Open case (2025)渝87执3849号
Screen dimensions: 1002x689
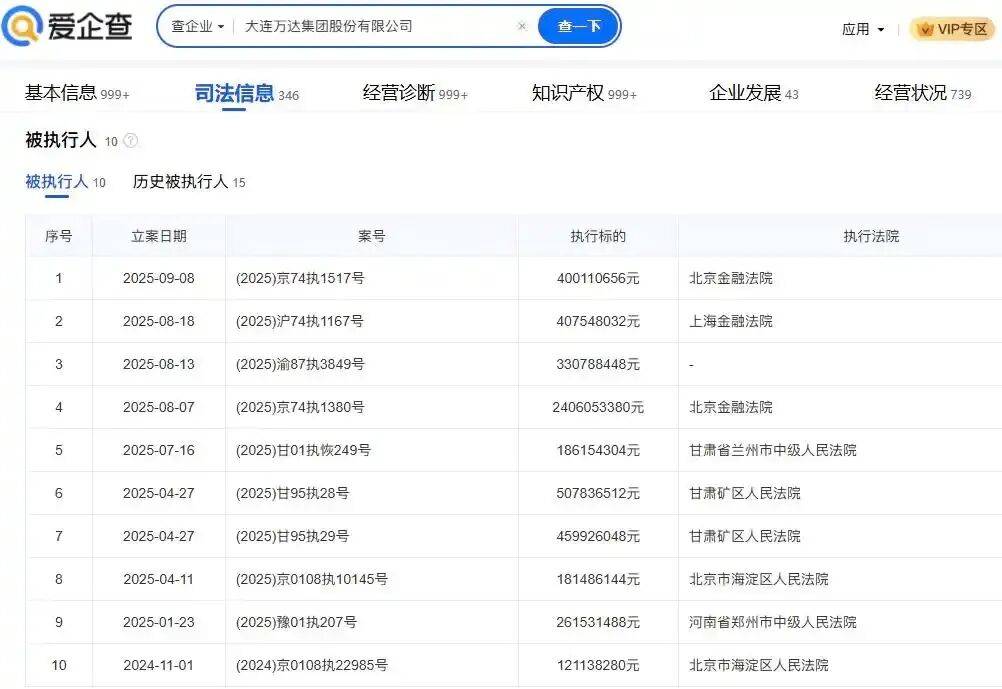pos(300,364)
